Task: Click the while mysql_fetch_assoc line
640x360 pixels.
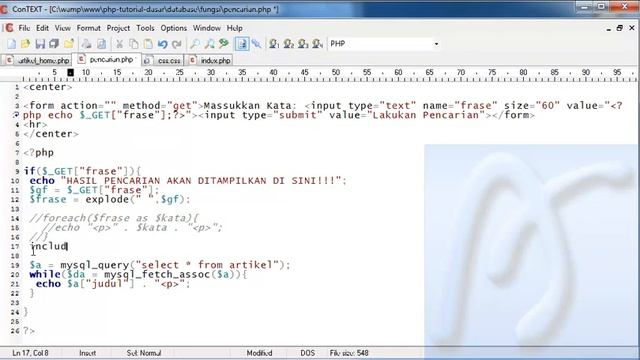Action: [x=138, y=275]
